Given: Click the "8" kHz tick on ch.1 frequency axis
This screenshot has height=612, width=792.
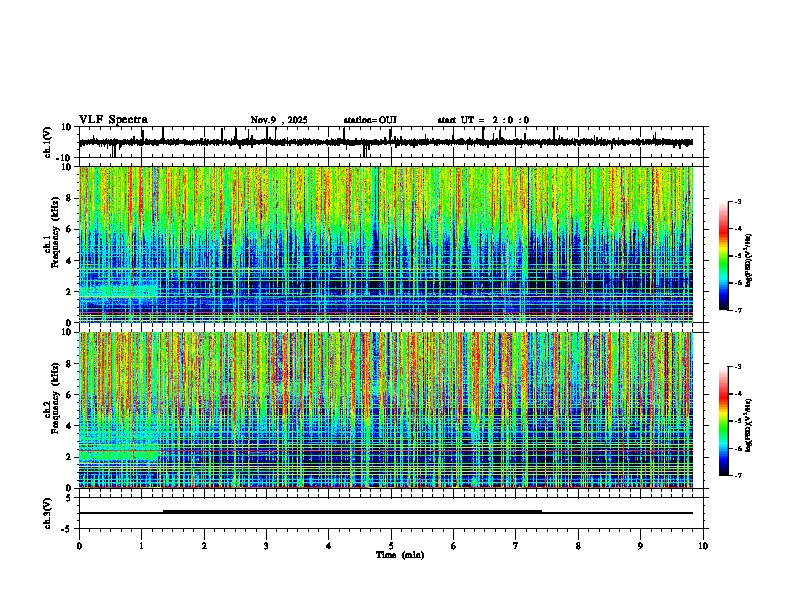Looking at the screenshot, I should (x=69, y=198).
